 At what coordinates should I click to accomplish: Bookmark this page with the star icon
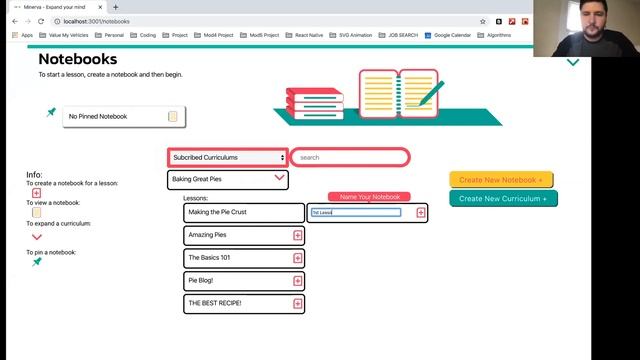click(x=483, y=21)
